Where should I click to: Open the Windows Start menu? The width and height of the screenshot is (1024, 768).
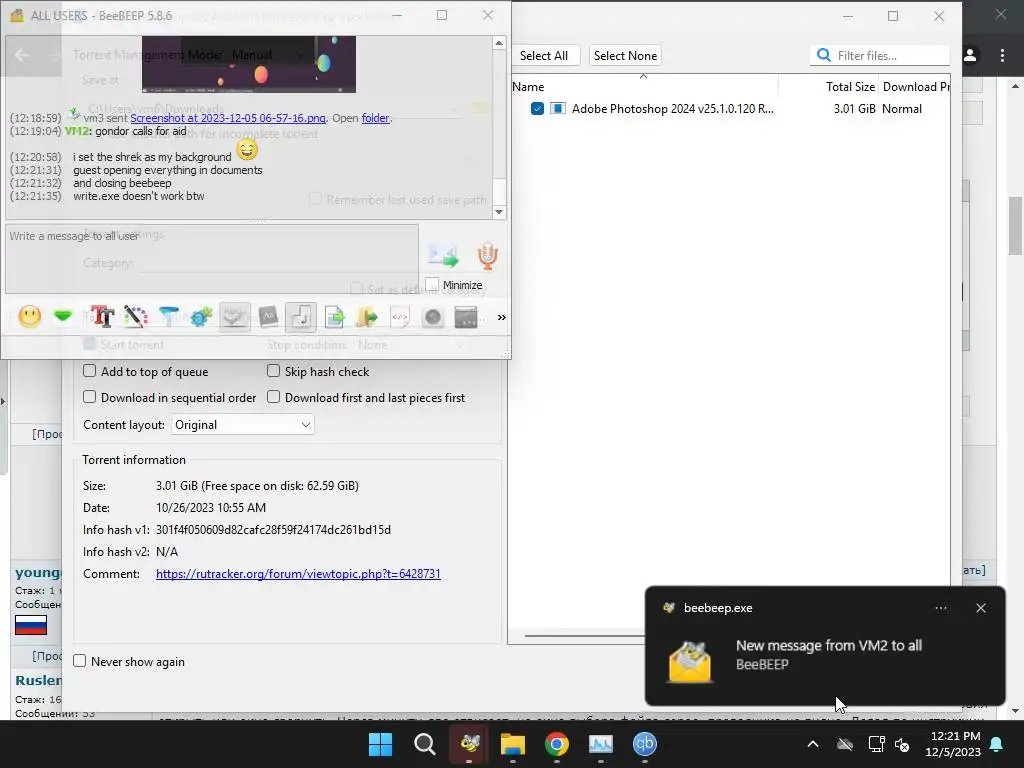pyautogui.click(x=381, y=744)
